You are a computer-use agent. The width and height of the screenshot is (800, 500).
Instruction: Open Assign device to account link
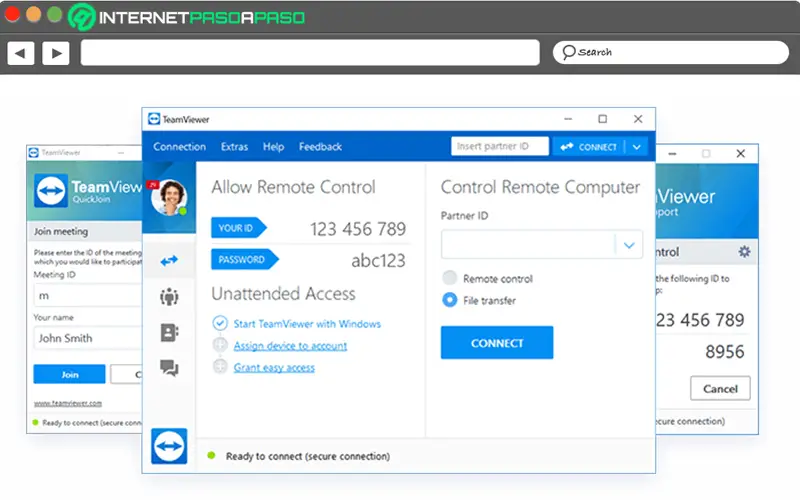290,345
